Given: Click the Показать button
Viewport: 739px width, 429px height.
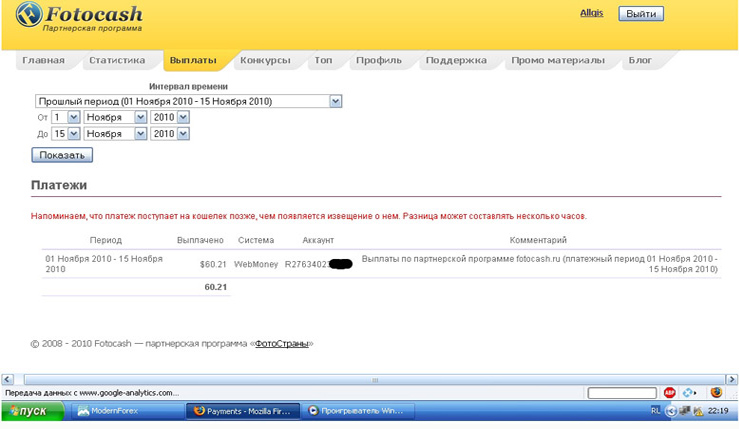Looking at the screenshot, I should 62,155.
